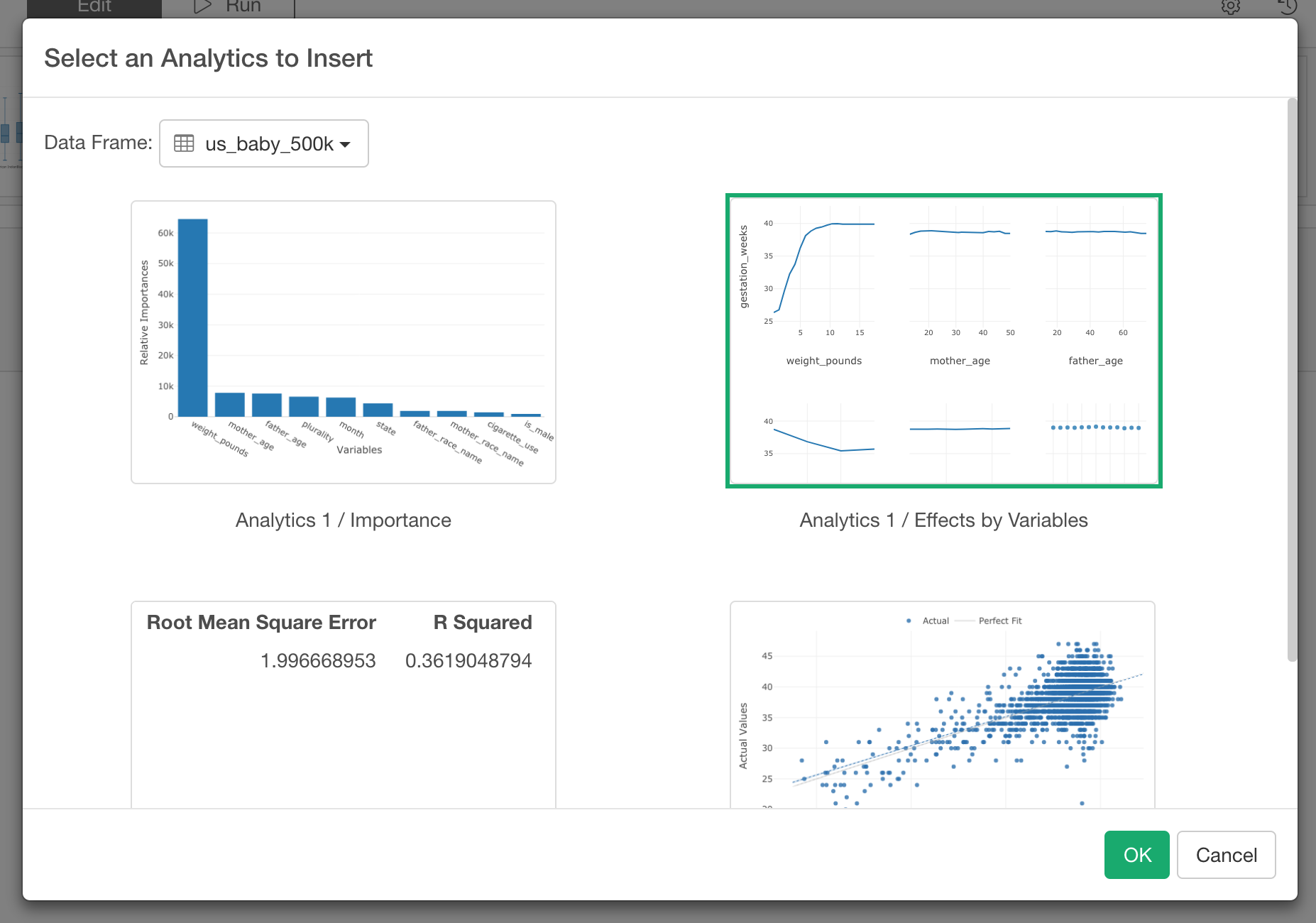Screen dimensions: 1316x923
Task: Click the history clock icon
Action: point(1288,6)
